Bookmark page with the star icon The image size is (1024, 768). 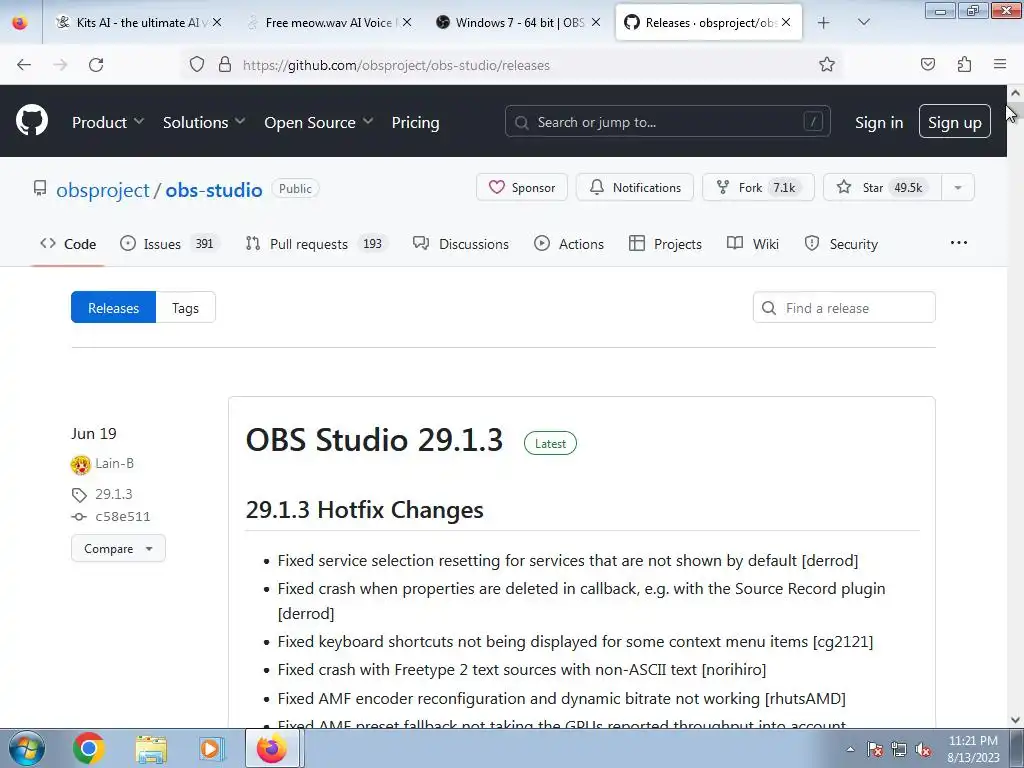tap(827, 64)
